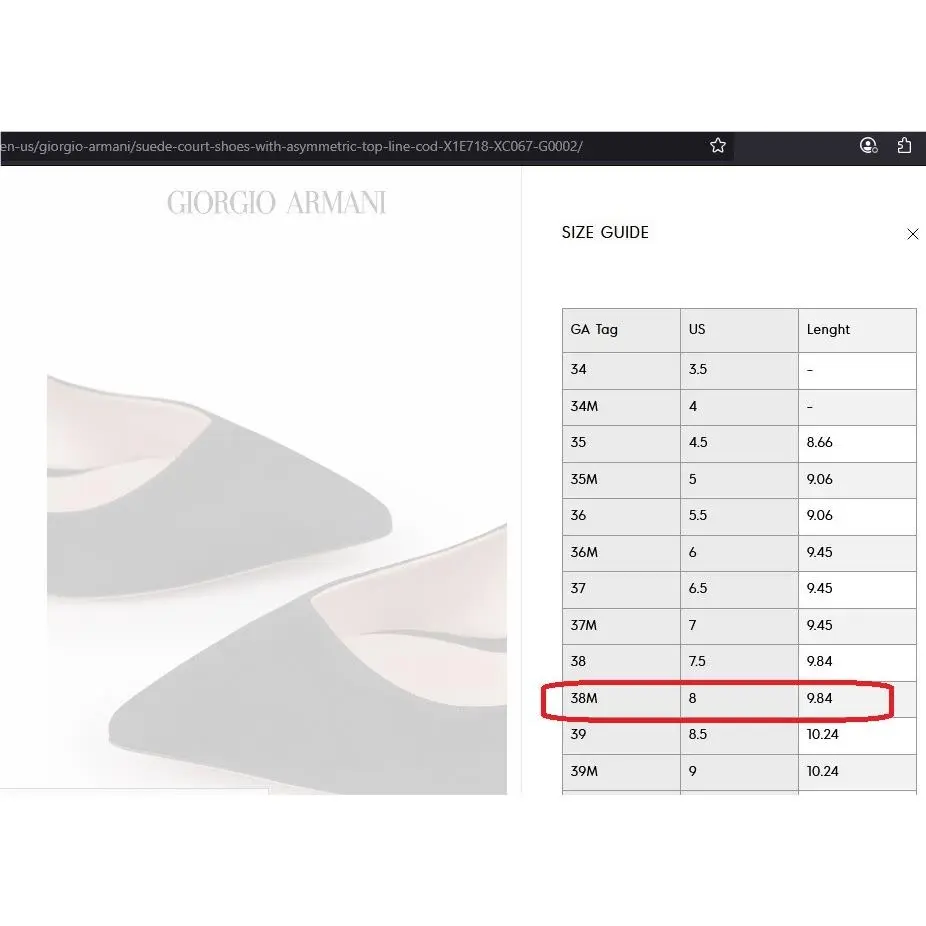Select the US size cell '9'

click(739, 772)
